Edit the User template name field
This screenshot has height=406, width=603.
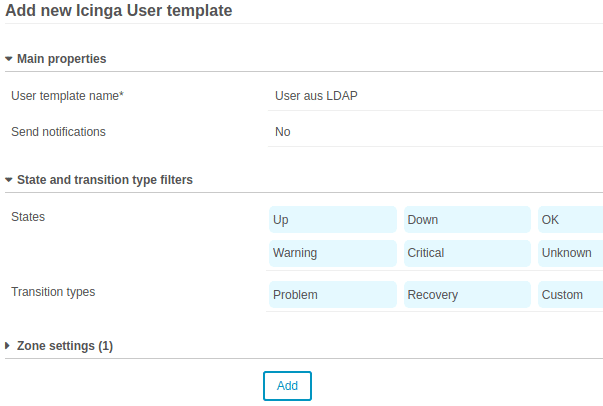(435, 96)
